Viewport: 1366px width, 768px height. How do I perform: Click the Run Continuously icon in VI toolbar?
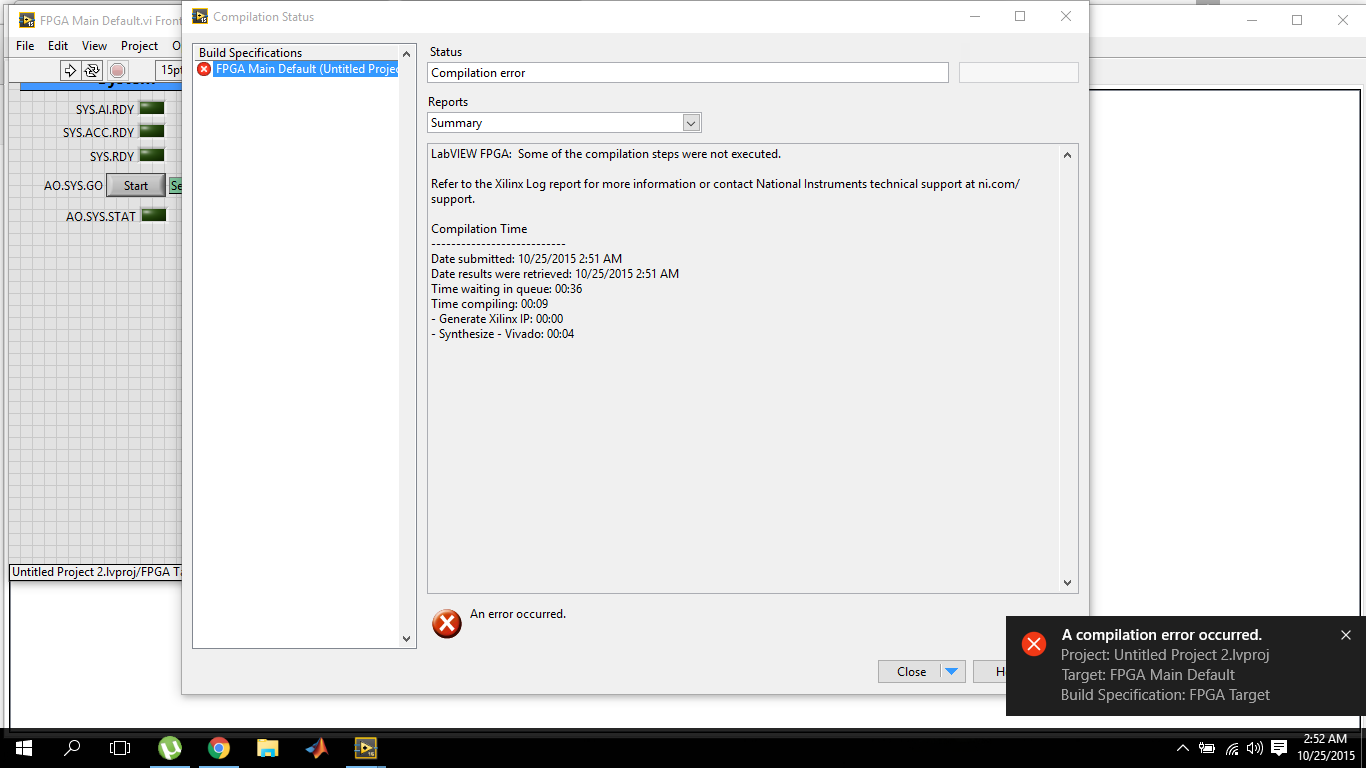point(92,70)
